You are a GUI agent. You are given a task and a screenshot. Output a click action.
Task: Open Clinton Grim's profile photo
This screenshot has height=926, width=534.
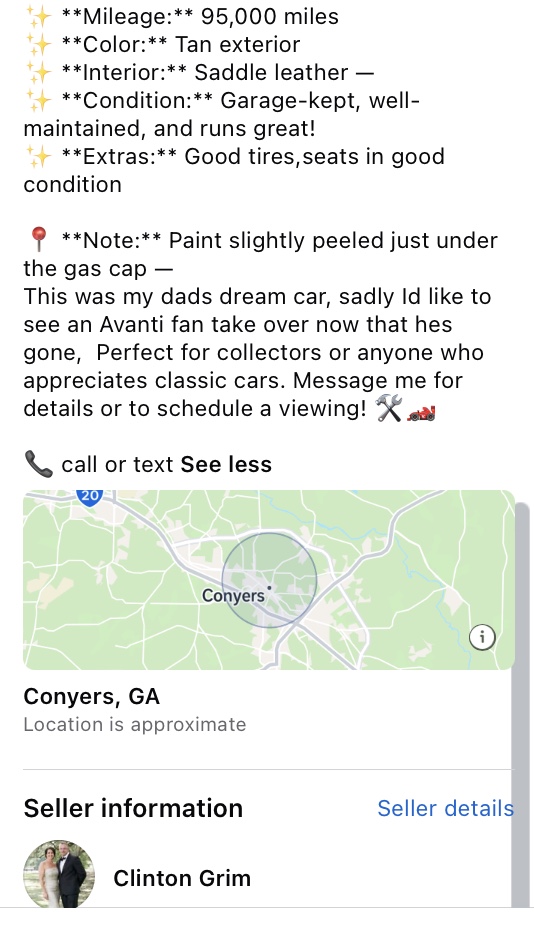pyautogui.click(x=59, y=874)
